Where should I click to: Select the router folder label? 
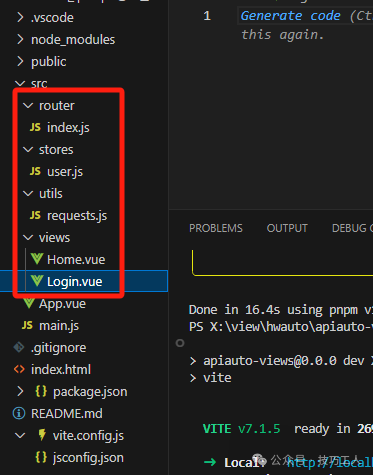57,105
